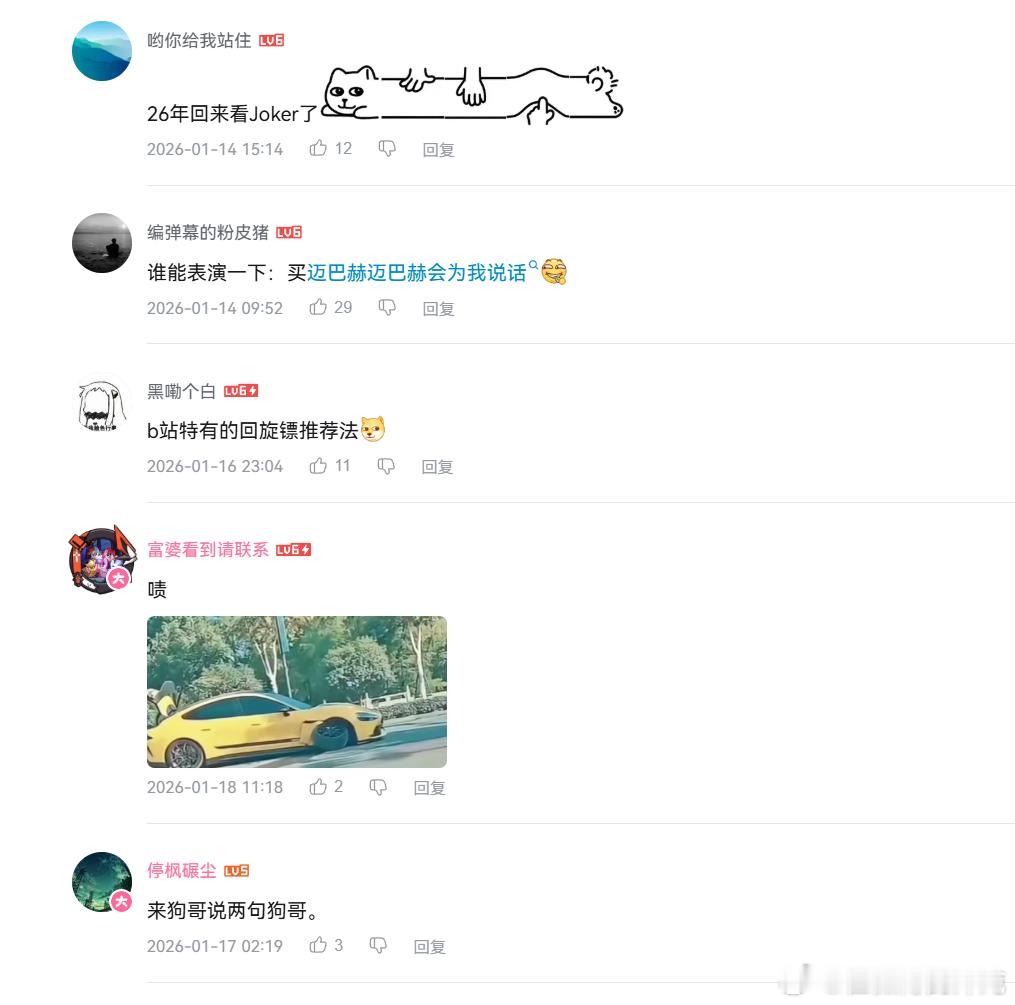Dislike the 26年回来看Joker了 comment
This screenshot has height=1005, width=1015.
[386, 148]
